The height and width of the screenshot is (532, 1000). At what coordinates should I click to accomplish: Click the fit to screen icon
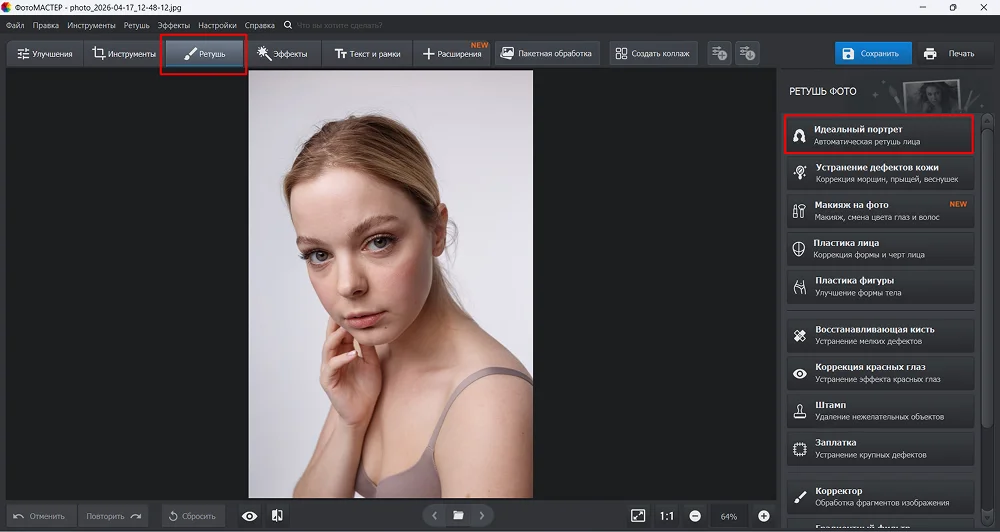(638, 515)
